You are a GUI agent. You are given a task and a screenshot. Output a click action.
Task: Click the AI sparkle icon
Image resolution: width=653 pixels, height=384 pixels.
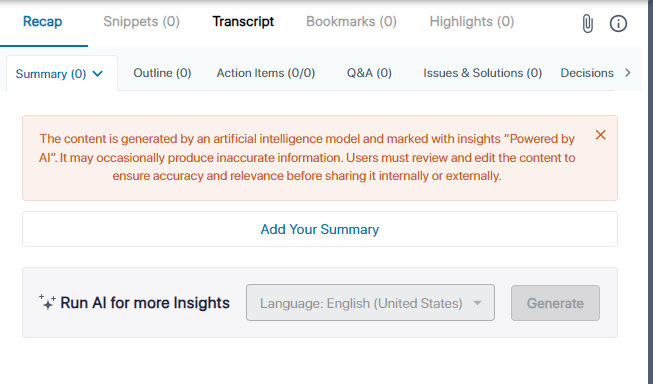coord(47,302)
